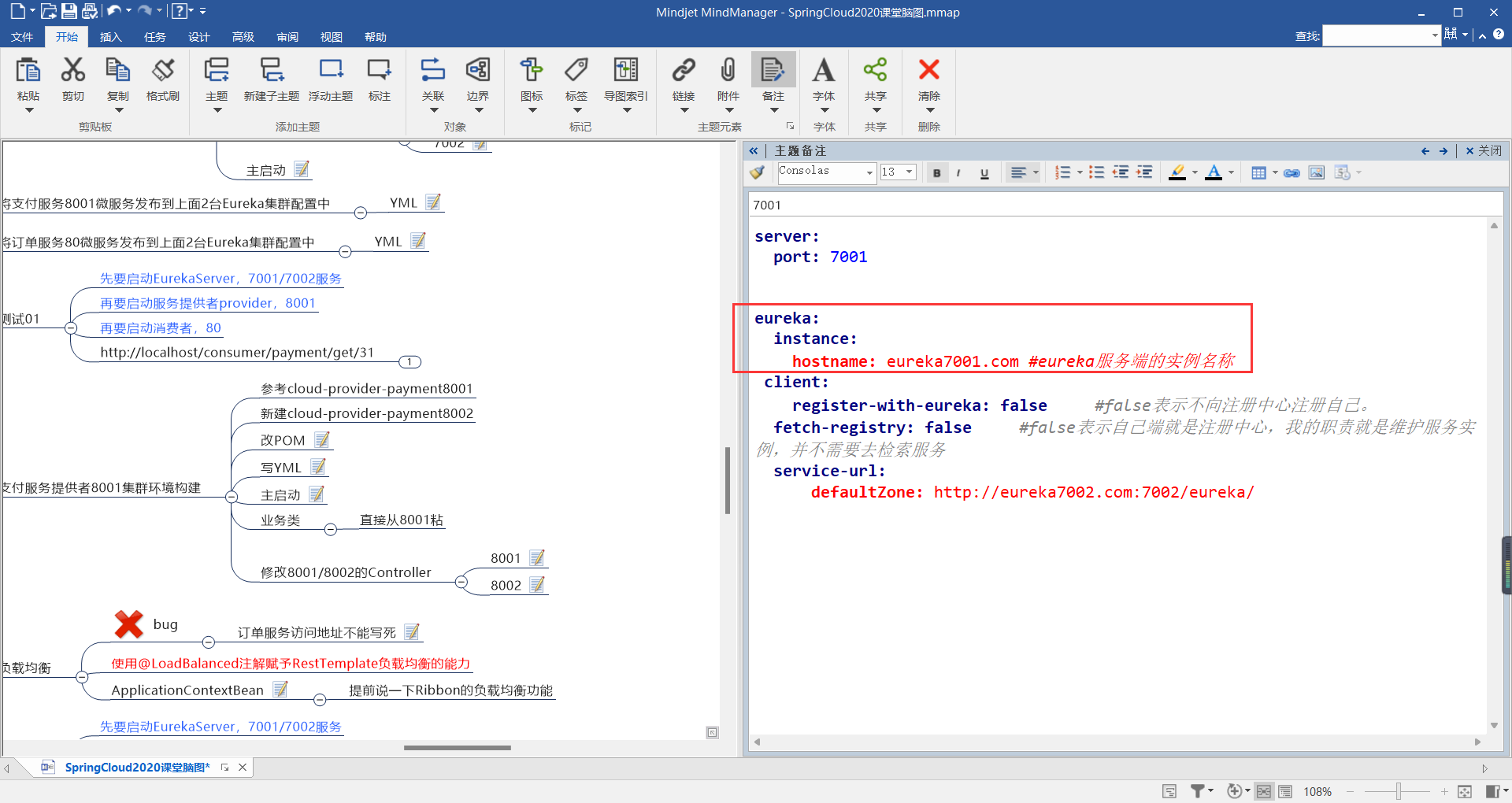The image size is (1512, 803).
Task: Add a new Topic (主题)
Action: 217,71
